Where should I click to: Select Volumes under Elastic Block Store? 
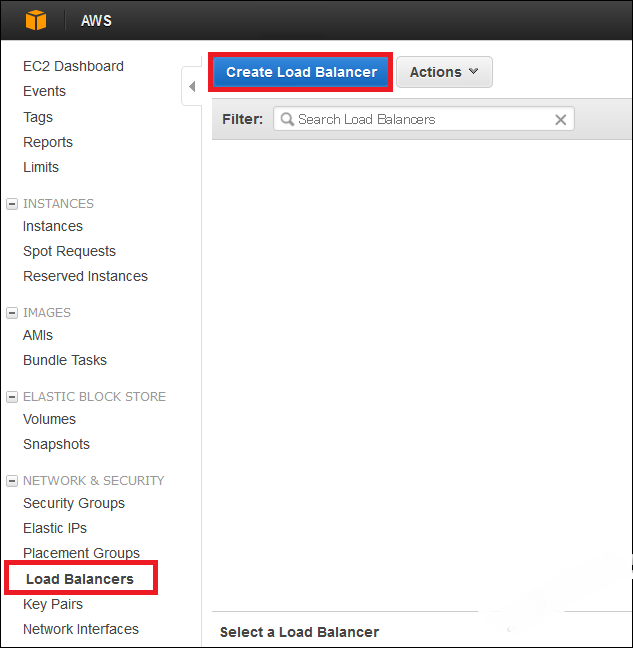coord(49,419)
